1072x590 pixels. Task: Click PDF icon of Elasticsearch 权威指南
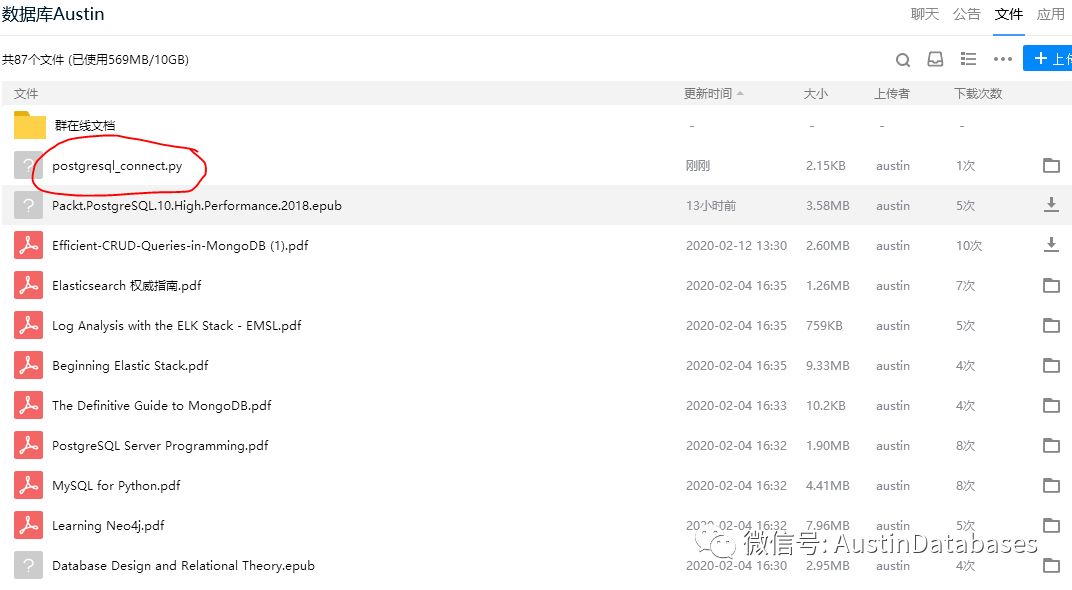(28, 285)
